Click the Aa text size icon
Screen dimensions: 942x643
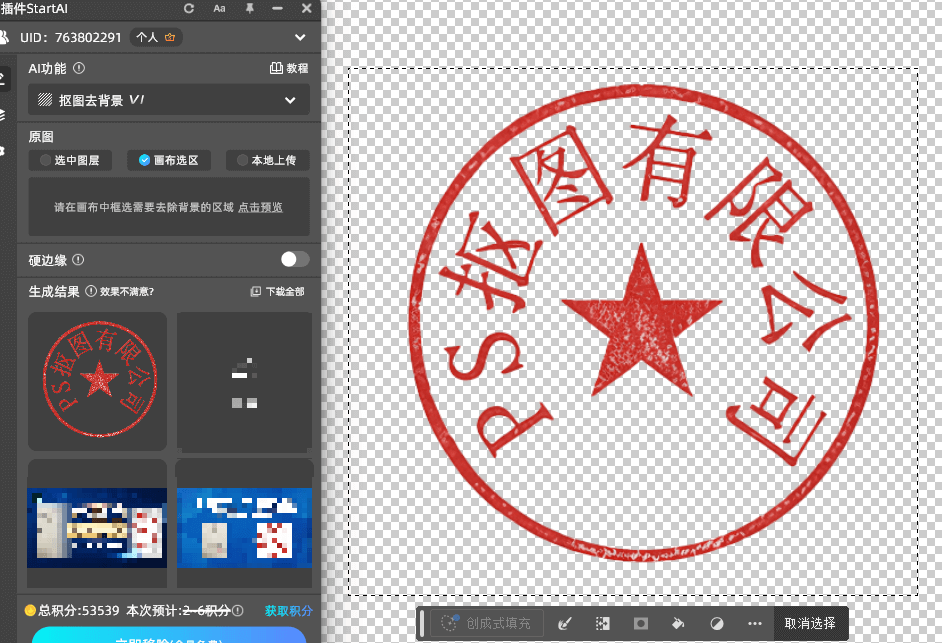click(217, 9)
